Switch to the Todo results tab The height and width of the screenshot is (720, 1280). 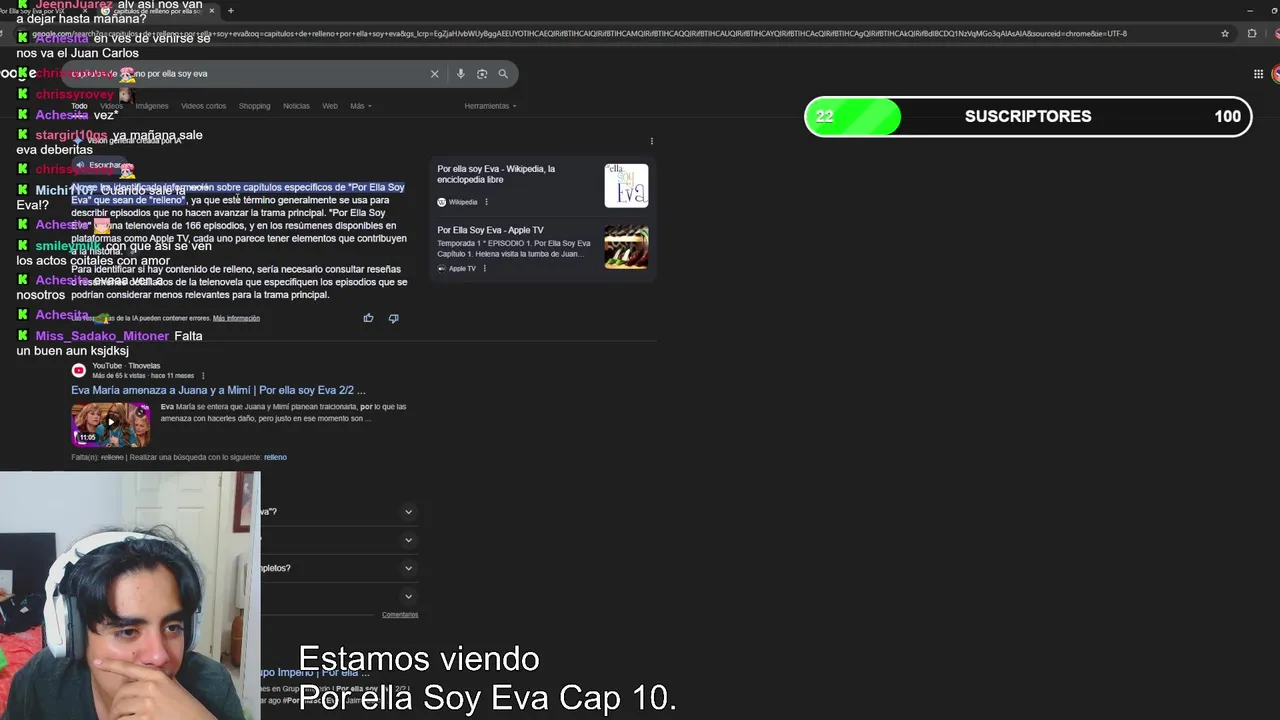tap(79, 106)
